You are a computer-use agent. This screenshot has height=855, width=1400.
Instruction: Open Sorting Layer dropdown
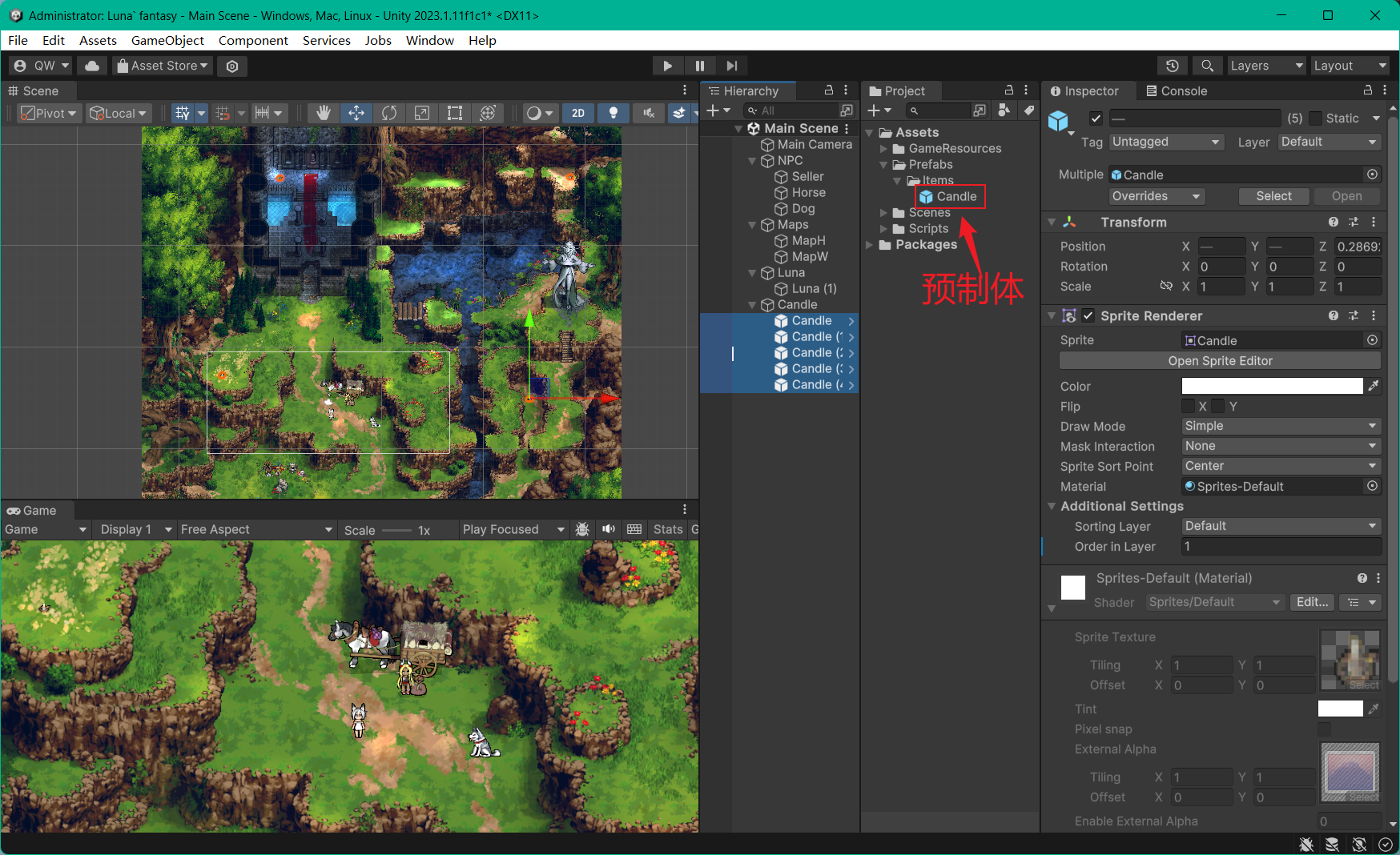click(1281, 526)
